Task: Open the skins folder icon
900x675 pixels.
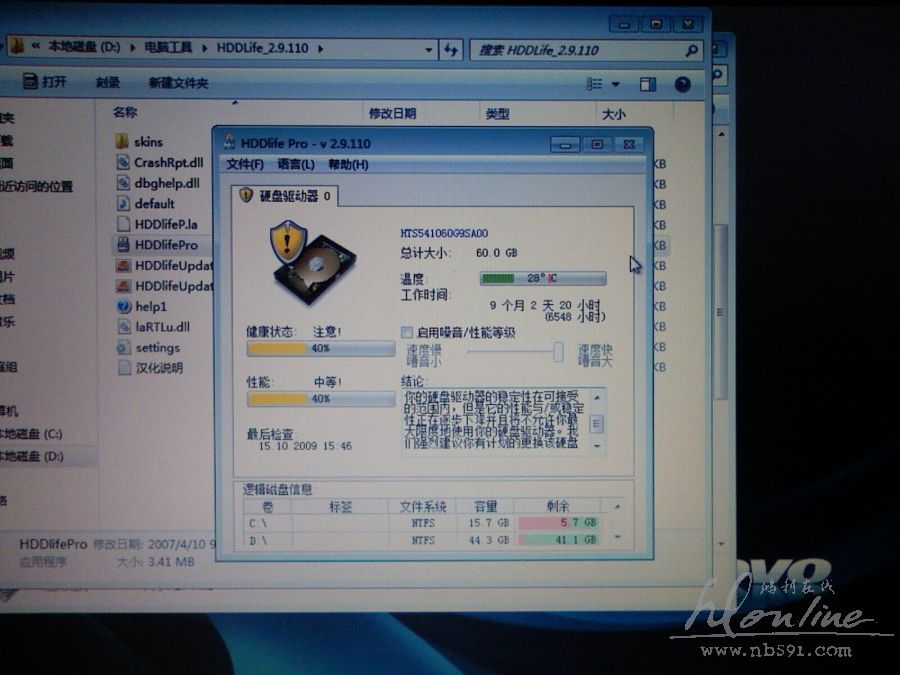Action: click(x=122, y=141)
